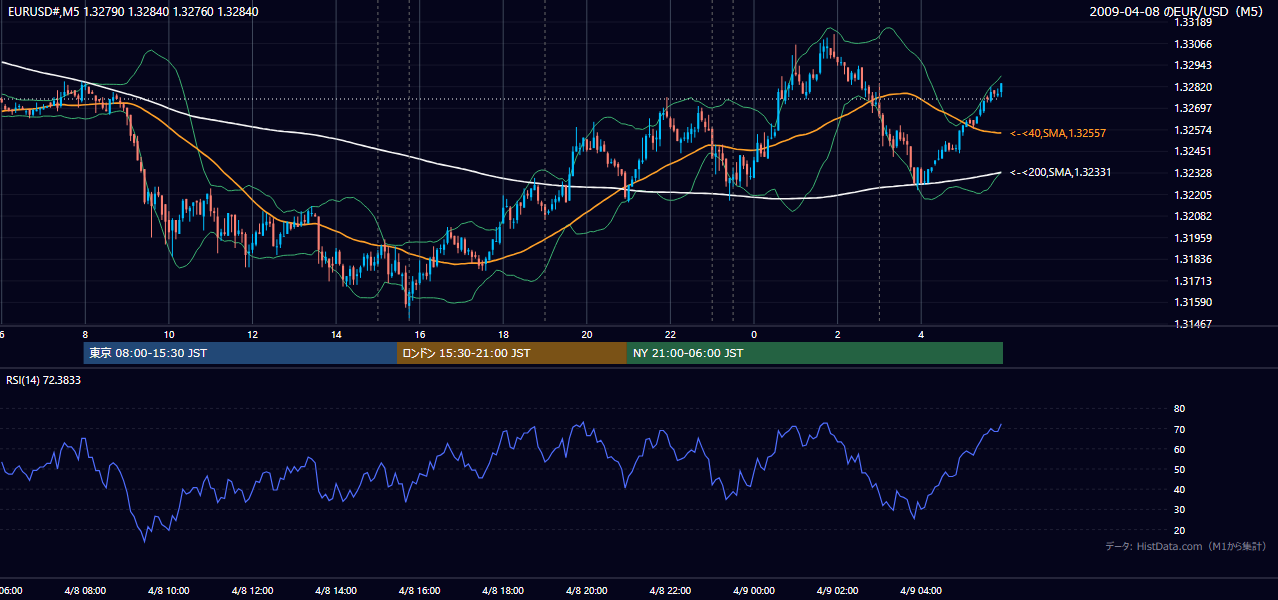
Task: Click hour tick 20 under the price chart
Action: (587, 335)
